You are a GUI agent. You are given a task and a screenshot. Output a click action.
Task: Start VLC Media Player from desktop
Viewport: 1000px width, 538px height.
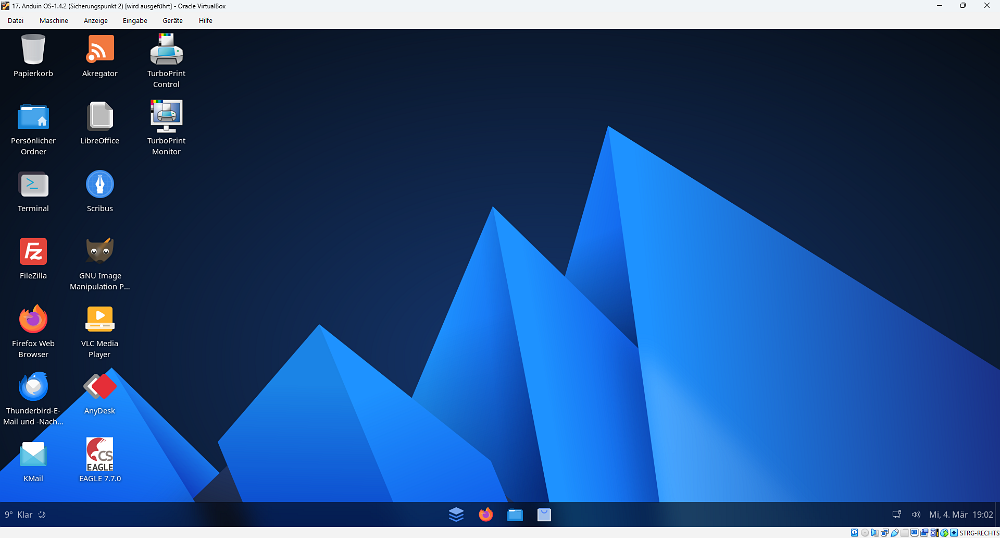100,320
